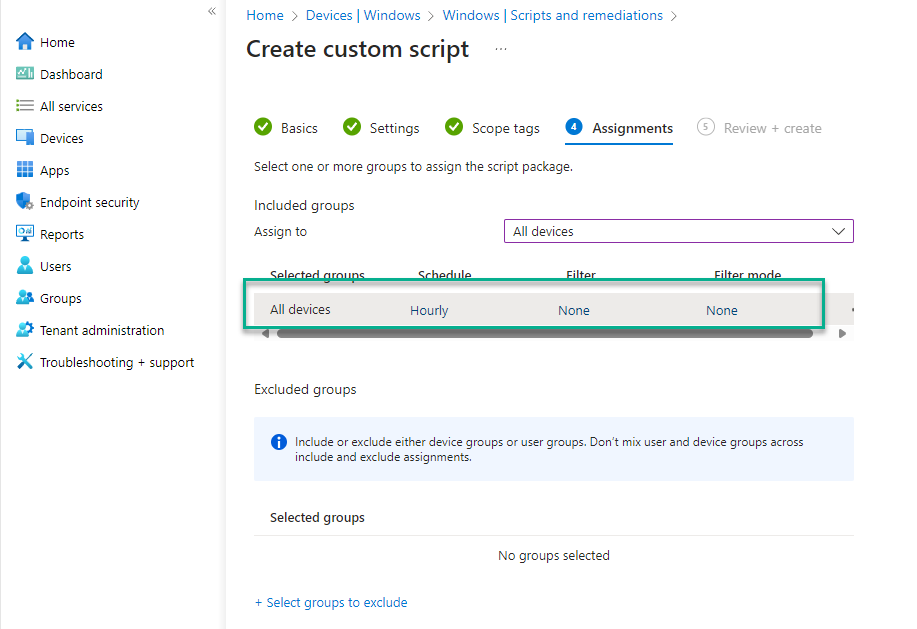Go to the Settings step tab
This screenshot has height=629, width=917.
pyautogui.click(x=381, y=128)
